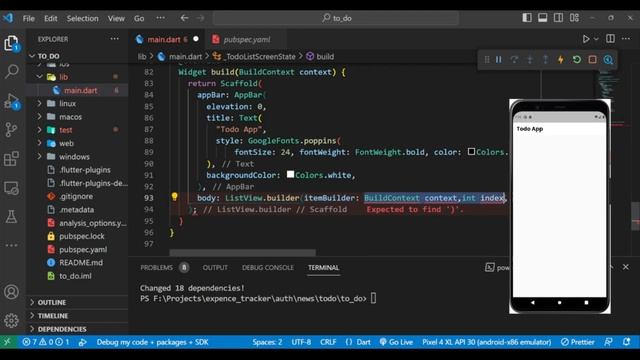Show lightbulb quick fix on line 93
The height and width of the screenshot is (360, 640).
[x=175, y=197]
